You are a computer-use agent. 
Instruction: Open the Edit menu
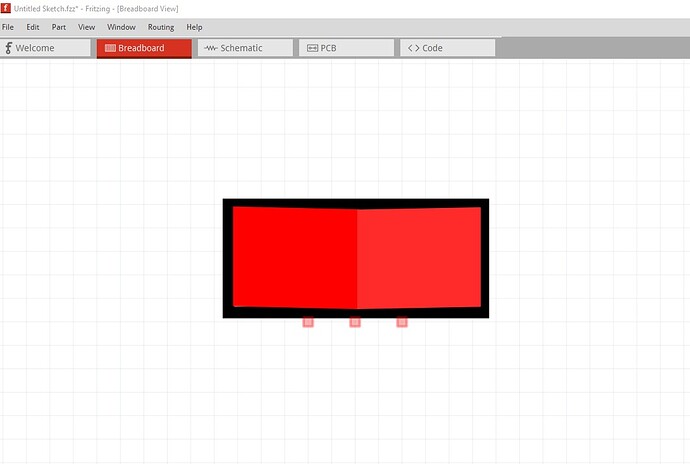coord(33,27)
